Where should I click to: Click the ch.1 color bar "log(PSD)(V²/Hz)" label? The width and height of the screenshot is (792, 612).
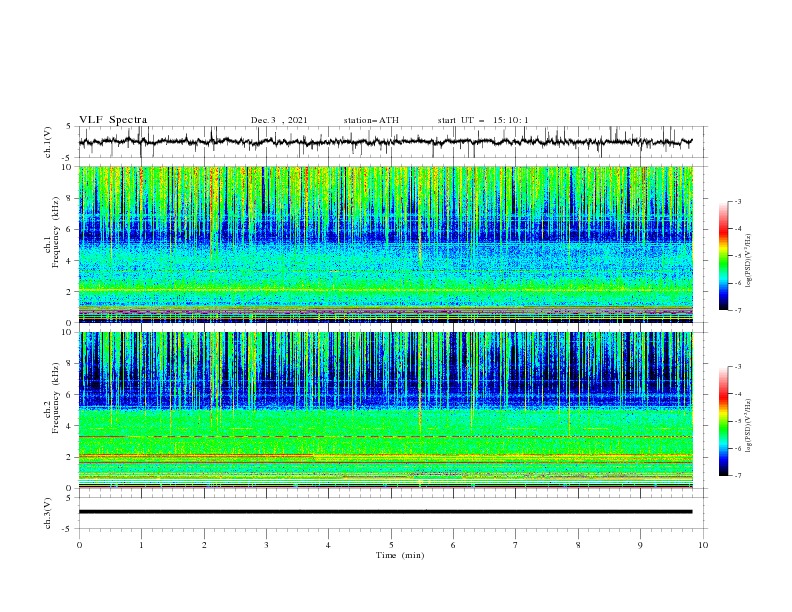(749, 261)
